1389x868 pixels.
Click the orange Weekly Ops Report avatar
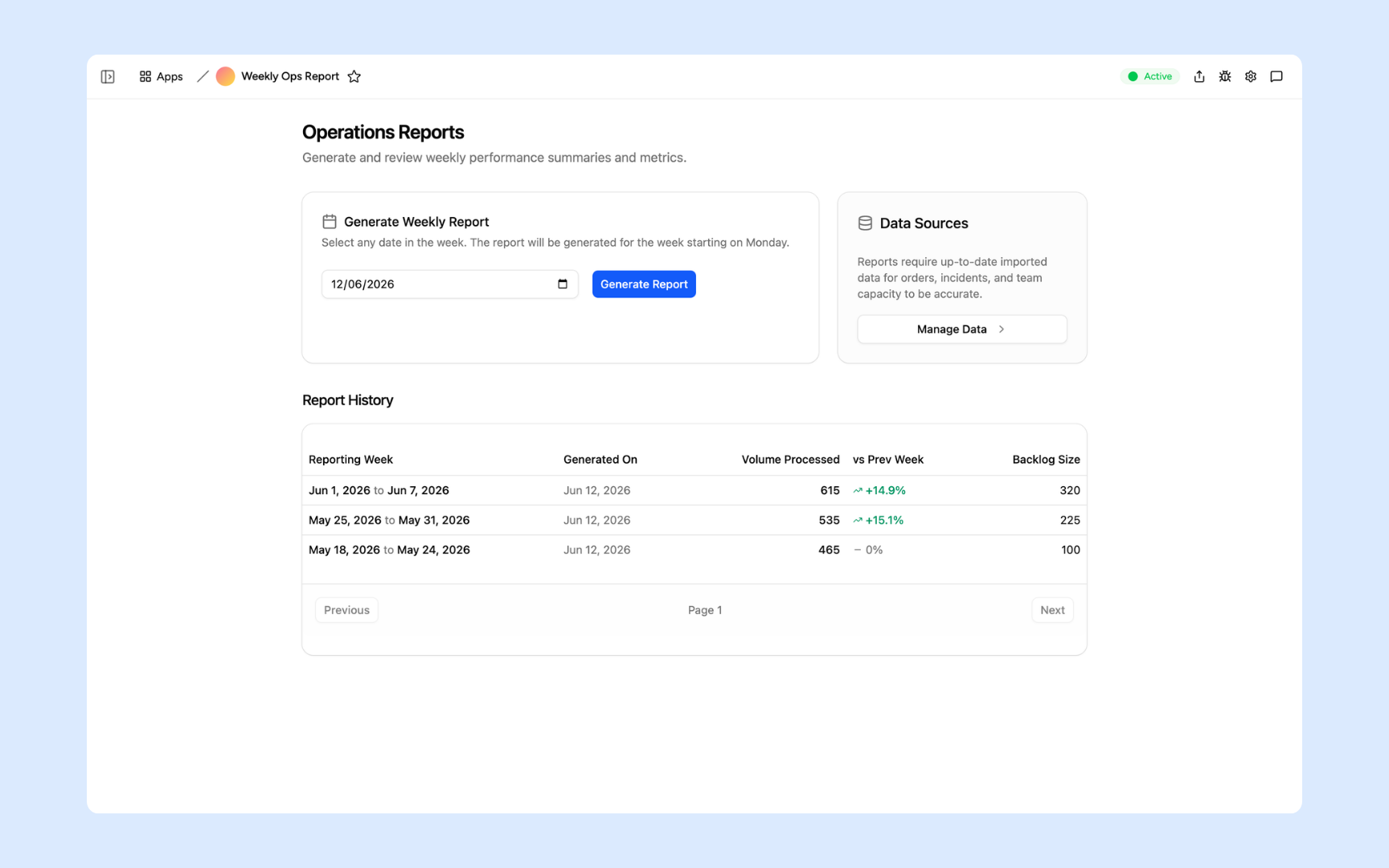coord(225,76)
